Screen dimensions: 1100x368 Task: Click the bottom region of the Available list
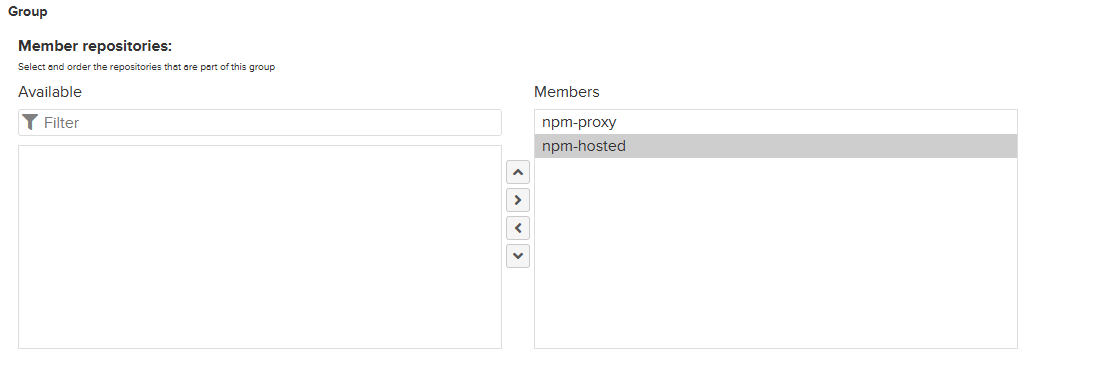tap(260, 329)
